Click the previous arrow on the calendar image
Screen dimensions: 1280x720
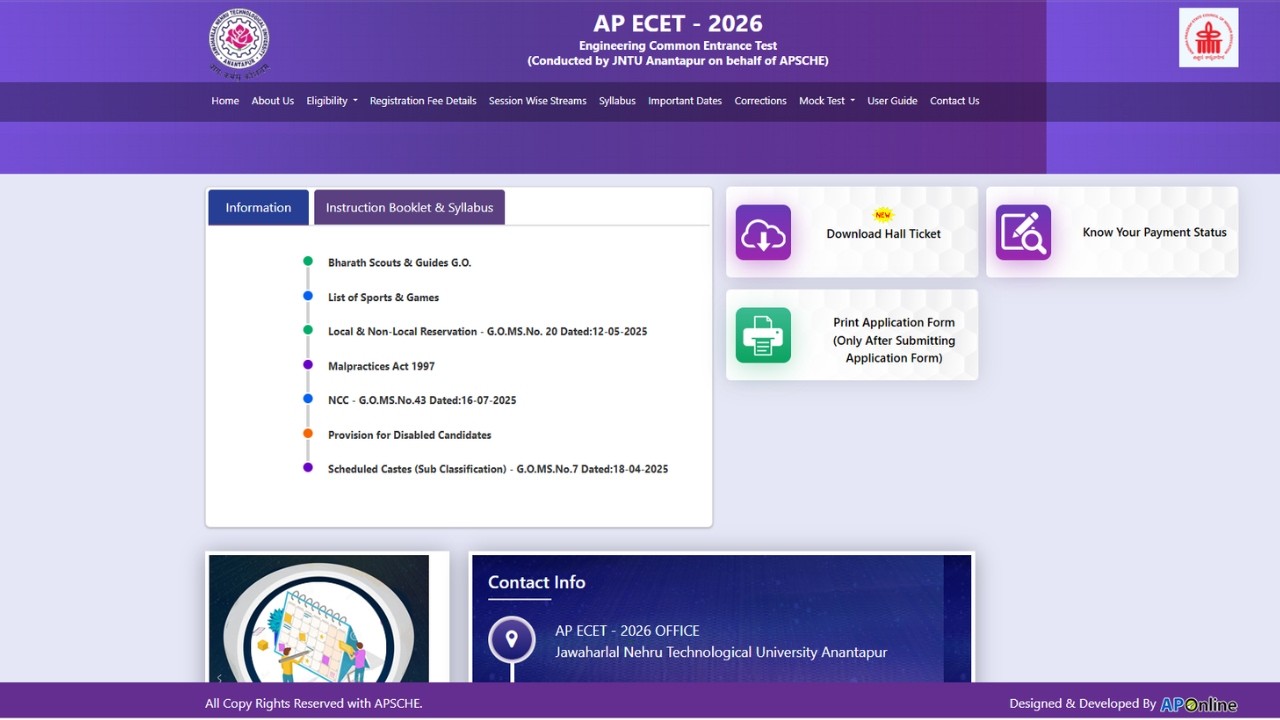219,678
